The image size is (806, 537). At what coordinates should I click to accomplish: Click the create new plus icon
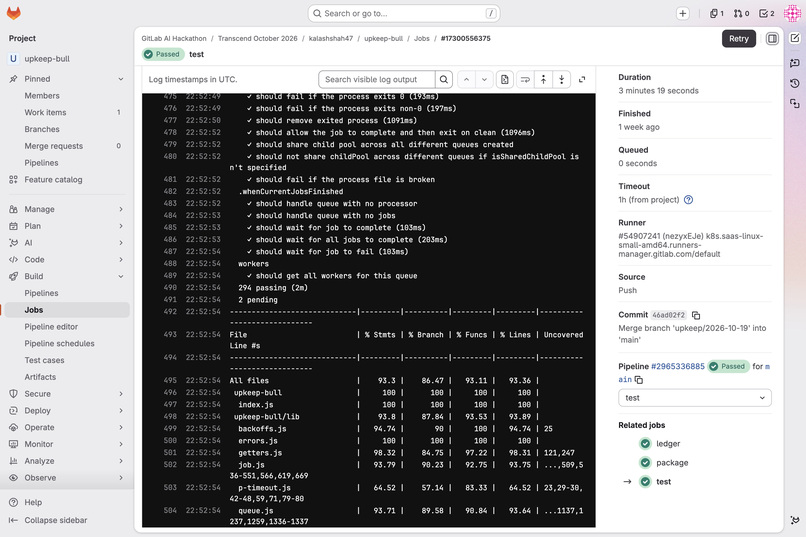[x=683, y=14]
